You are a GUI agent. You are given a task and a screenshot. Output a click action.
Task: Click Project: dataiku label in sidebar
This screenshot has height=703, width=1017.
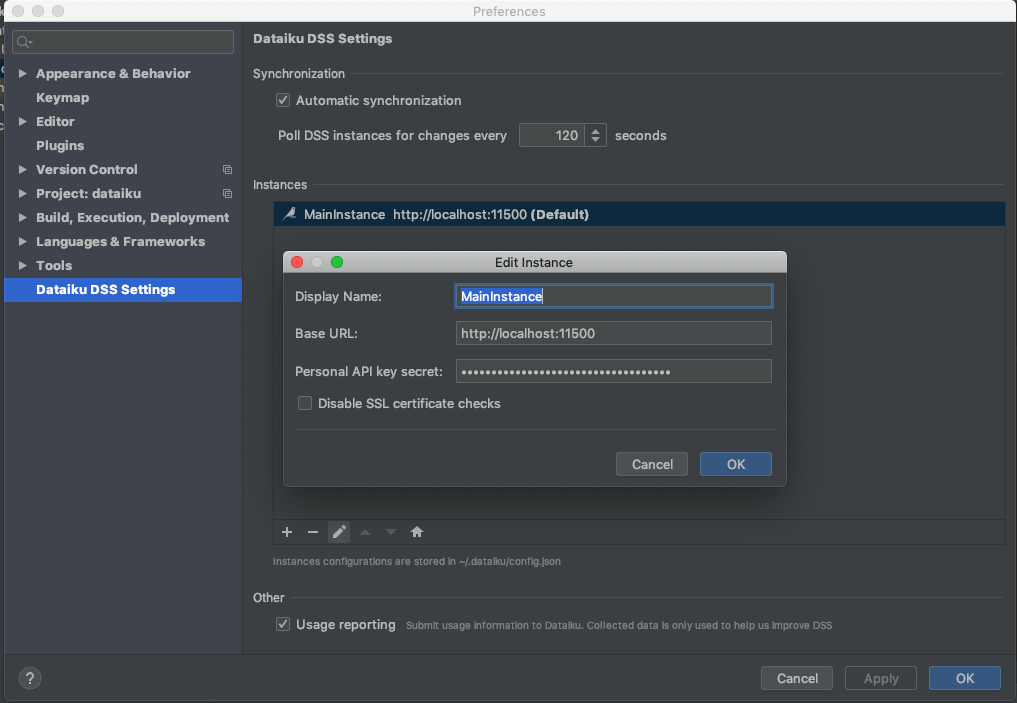coord(88,193)
